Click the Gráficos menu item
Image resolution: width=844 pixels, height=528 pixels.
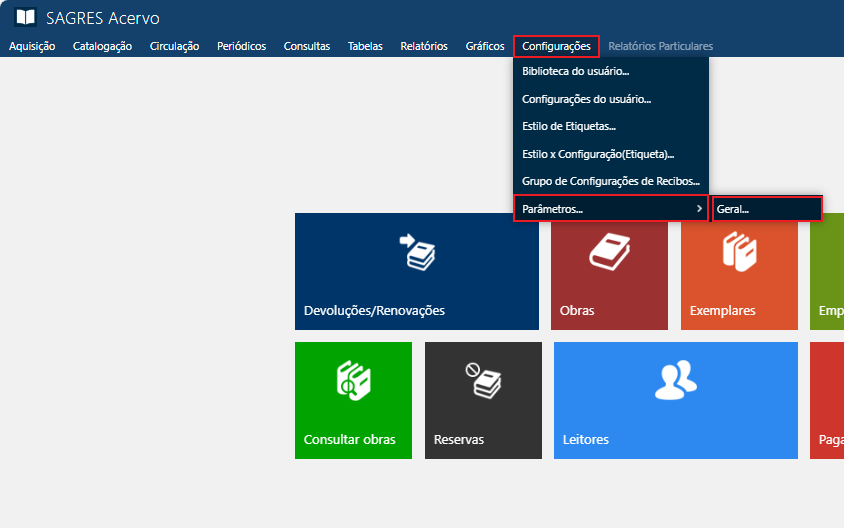(x=485, y=46)
